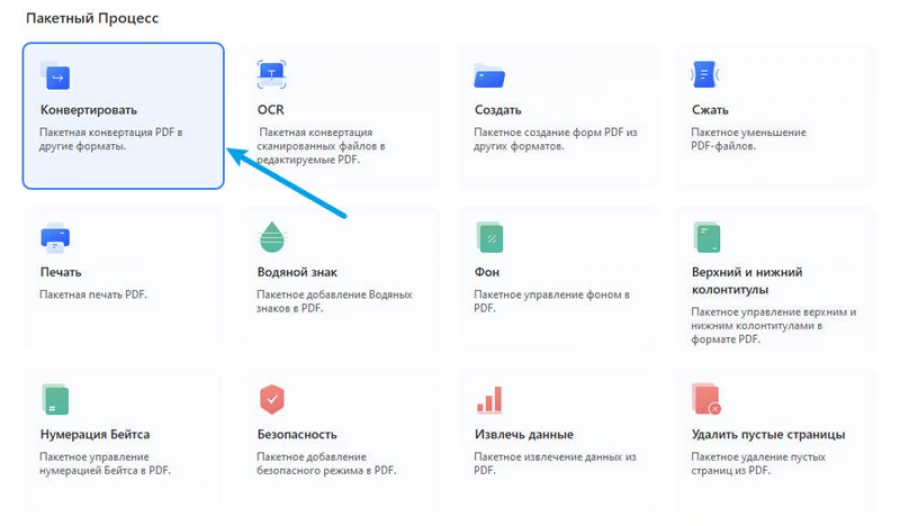Click the Создать folder icon

tap(489, 75)
